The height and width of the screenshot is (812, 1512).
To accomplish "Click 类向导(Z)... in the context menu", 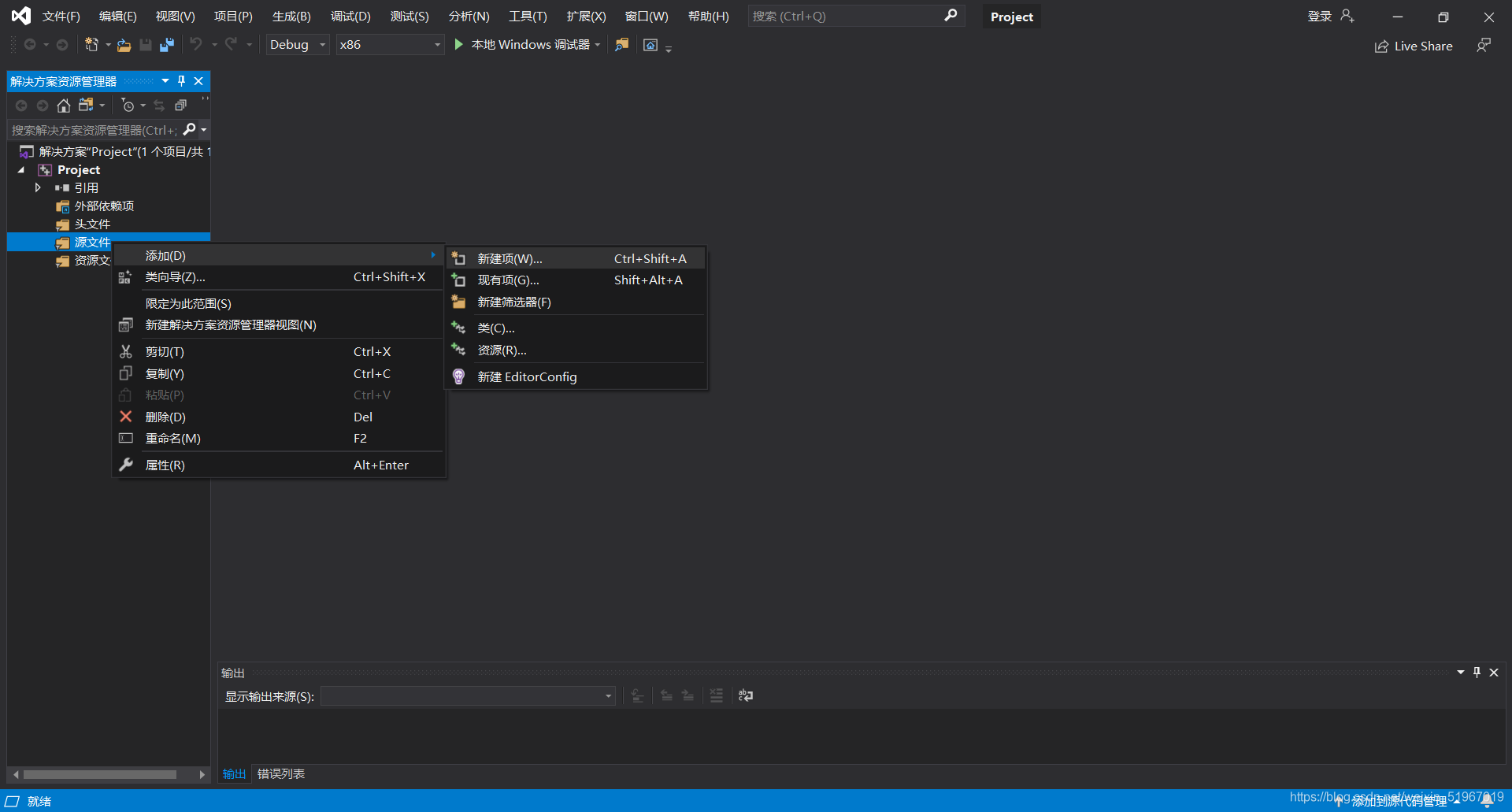I will click(279, 277).
